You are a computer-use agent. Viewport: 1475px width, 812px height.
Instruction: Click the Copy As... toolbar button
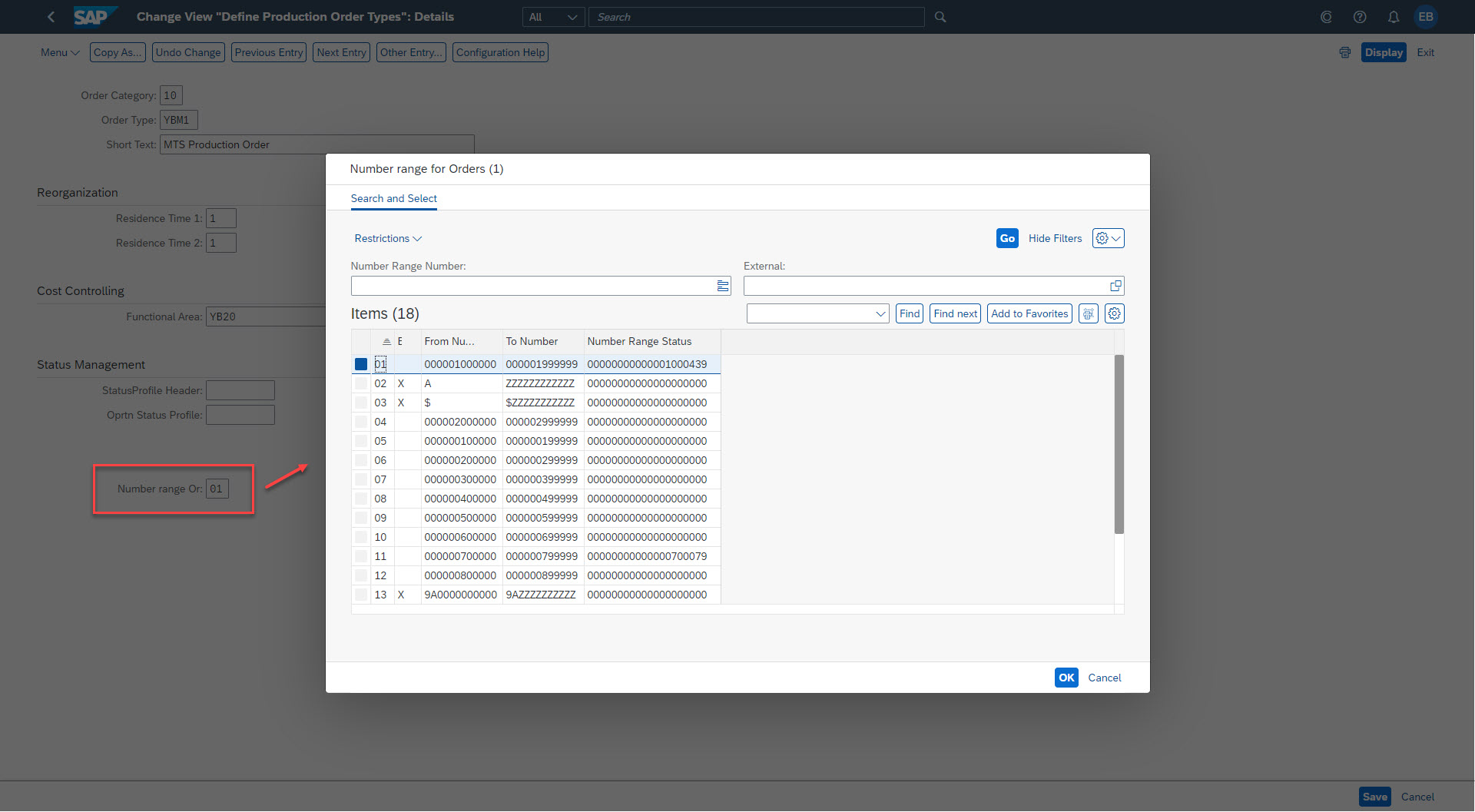[118, 52]
